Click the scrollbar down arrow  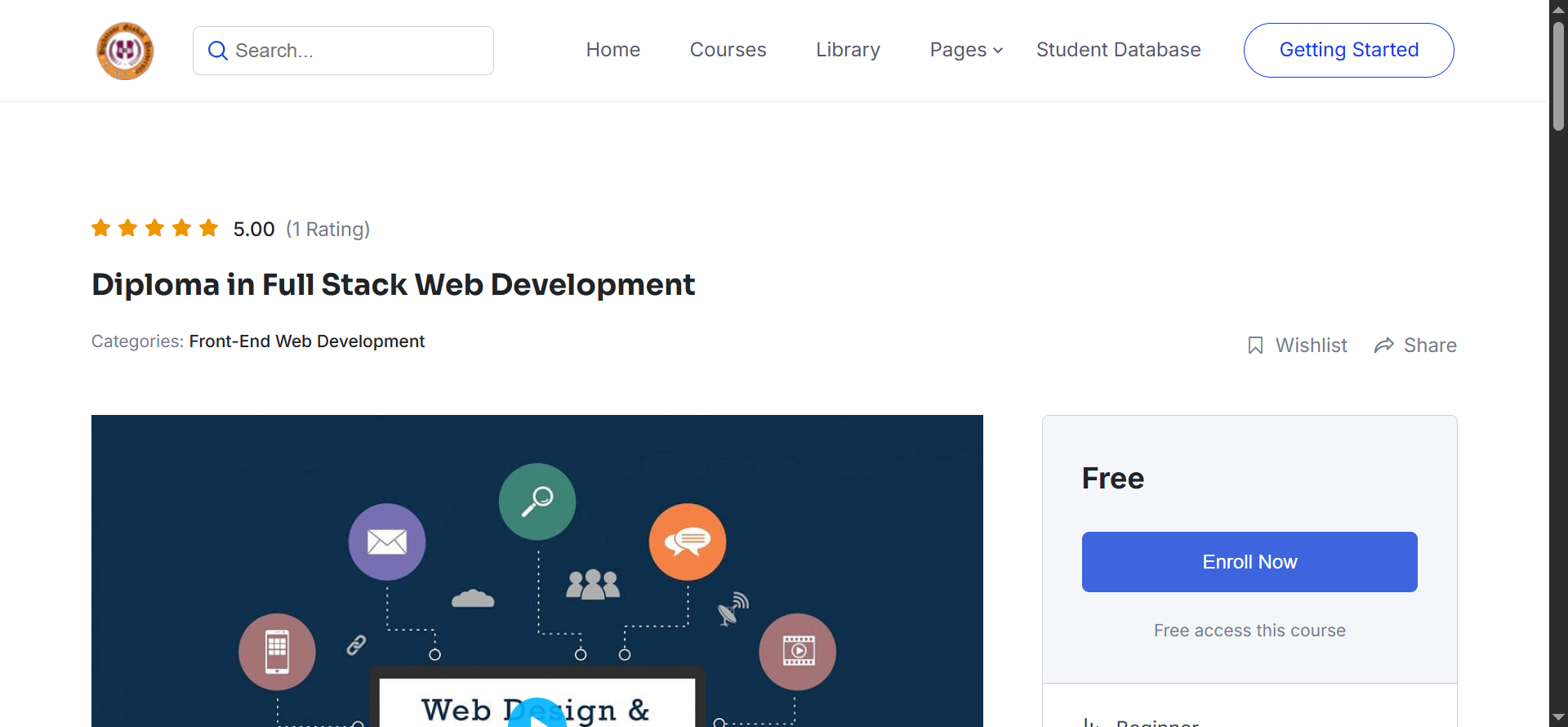[1558, 717]
